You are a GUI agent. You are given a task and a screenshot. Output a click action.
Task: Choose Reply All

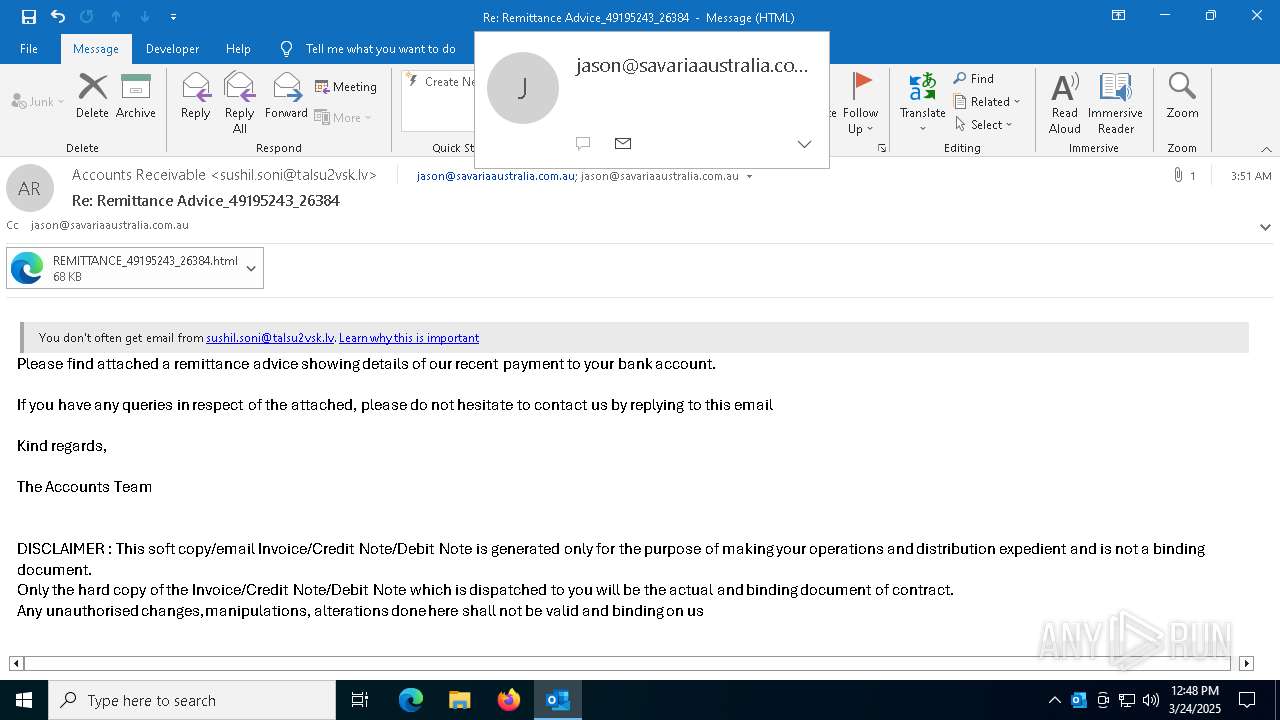coord(240,102)
